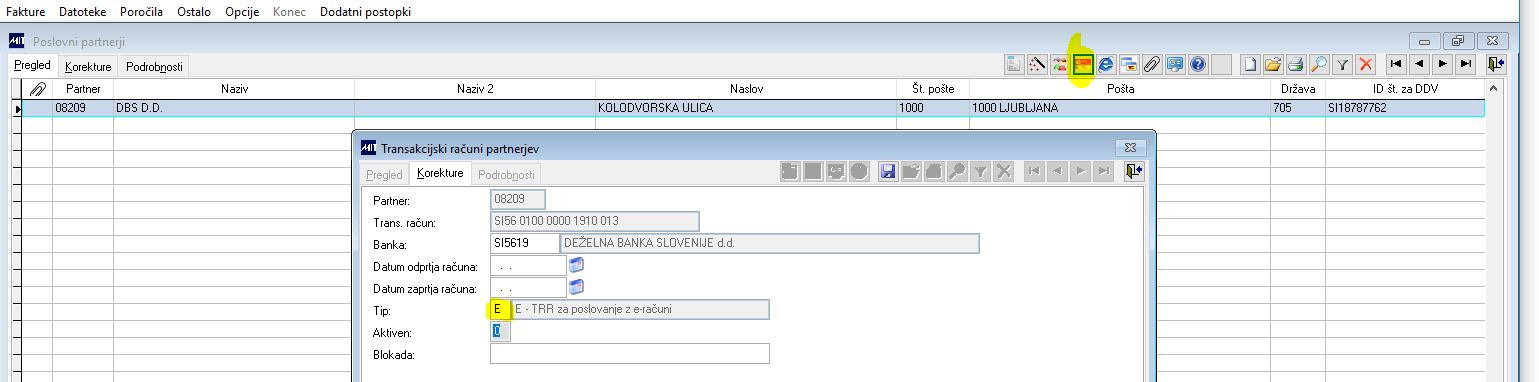The height and width of the screenshot is (382, 1539).
Task: Open the Dodatni postopki menu
Action: [365, 12]
